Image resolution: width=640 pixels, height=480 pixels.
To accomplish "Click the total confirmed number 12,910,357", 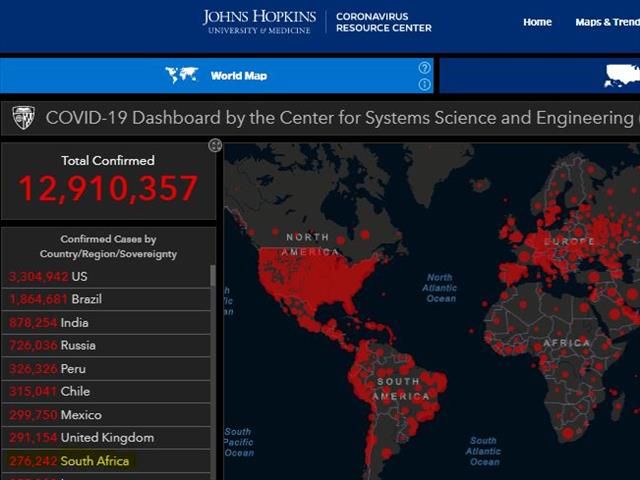I will 108,188.
